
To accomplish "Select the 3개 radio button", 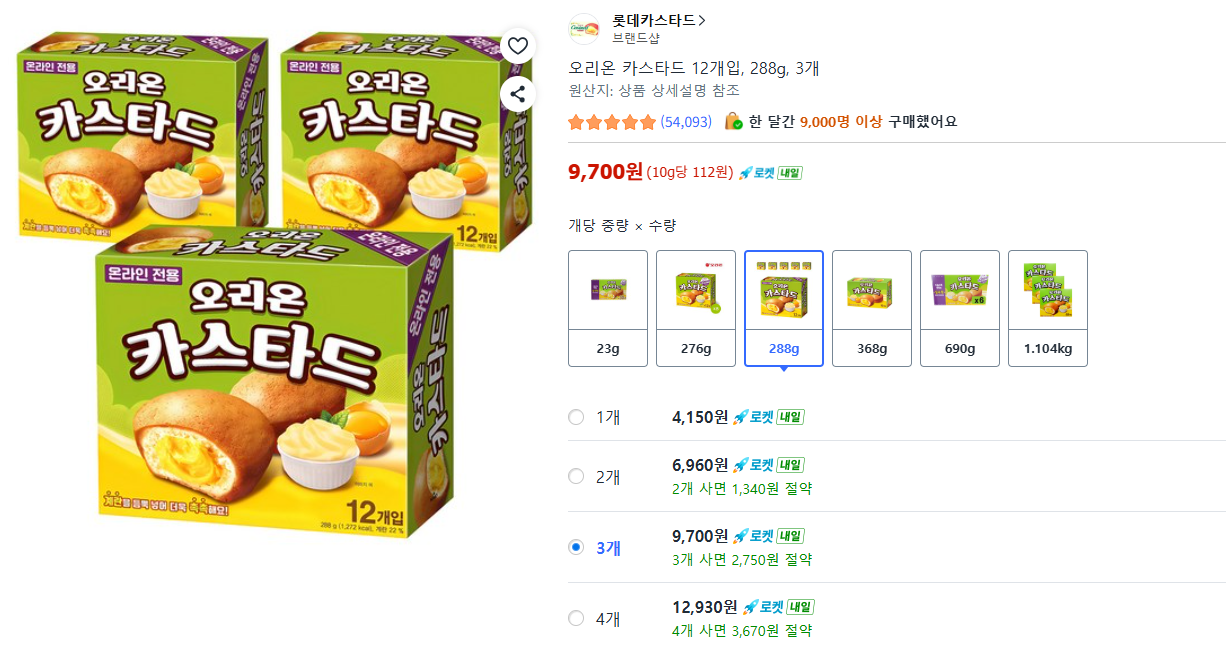I will click(x=576, y=547).
